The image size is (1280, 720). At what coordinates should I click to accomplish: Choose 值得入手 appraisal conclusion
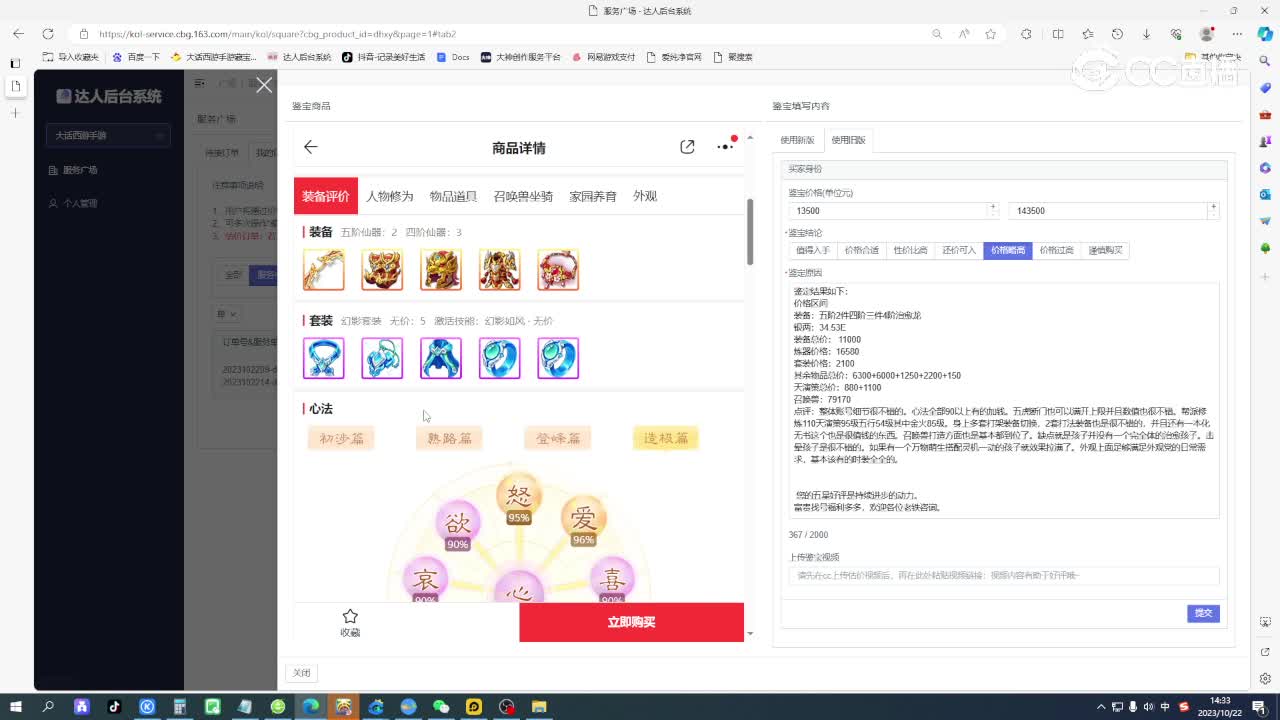click(x=813, y=250)
